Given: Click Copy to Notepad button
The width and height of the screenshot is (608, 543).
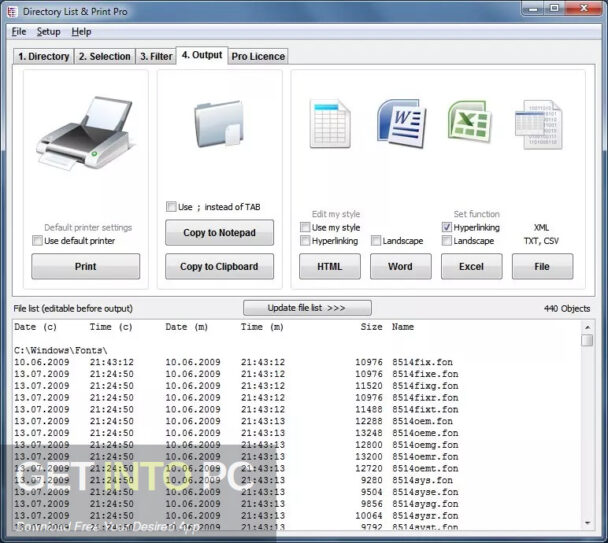Looking at the screenshot, I should click(x=219, y=233).
